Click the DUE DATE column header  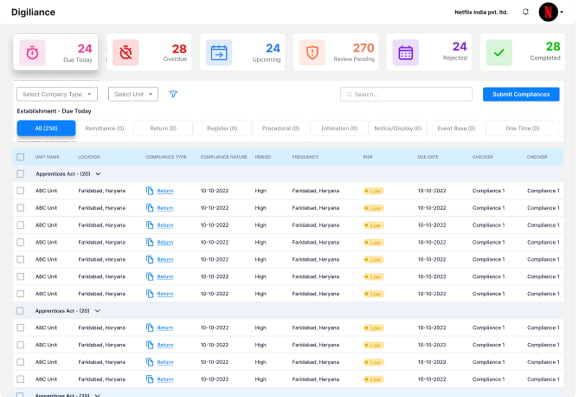pyautogui.click(x=428, y=157)
